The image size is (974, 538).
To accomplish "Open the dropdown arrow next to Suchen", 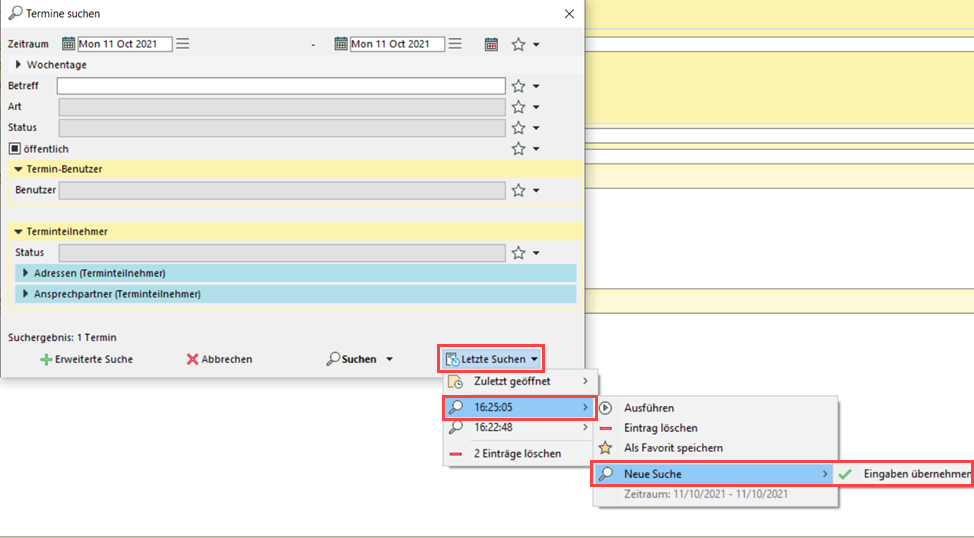I will pos(390,359).
